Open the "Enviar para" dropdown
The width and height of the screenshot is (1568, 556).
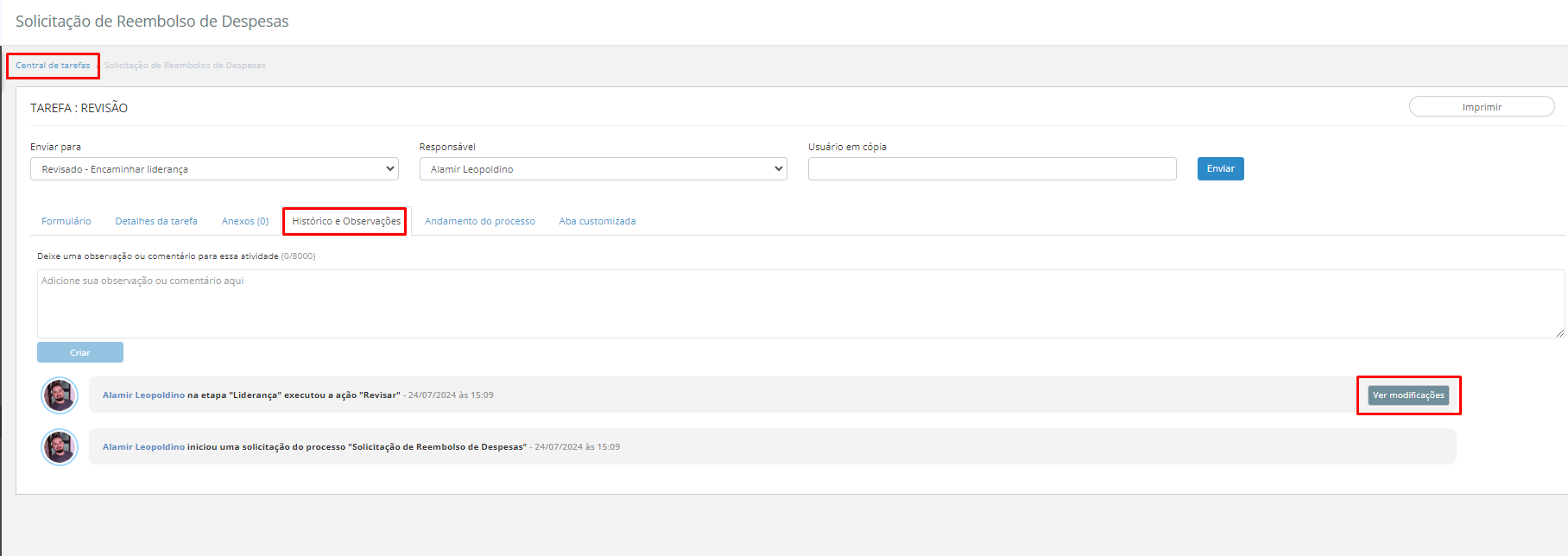click(x=214, y=169)
